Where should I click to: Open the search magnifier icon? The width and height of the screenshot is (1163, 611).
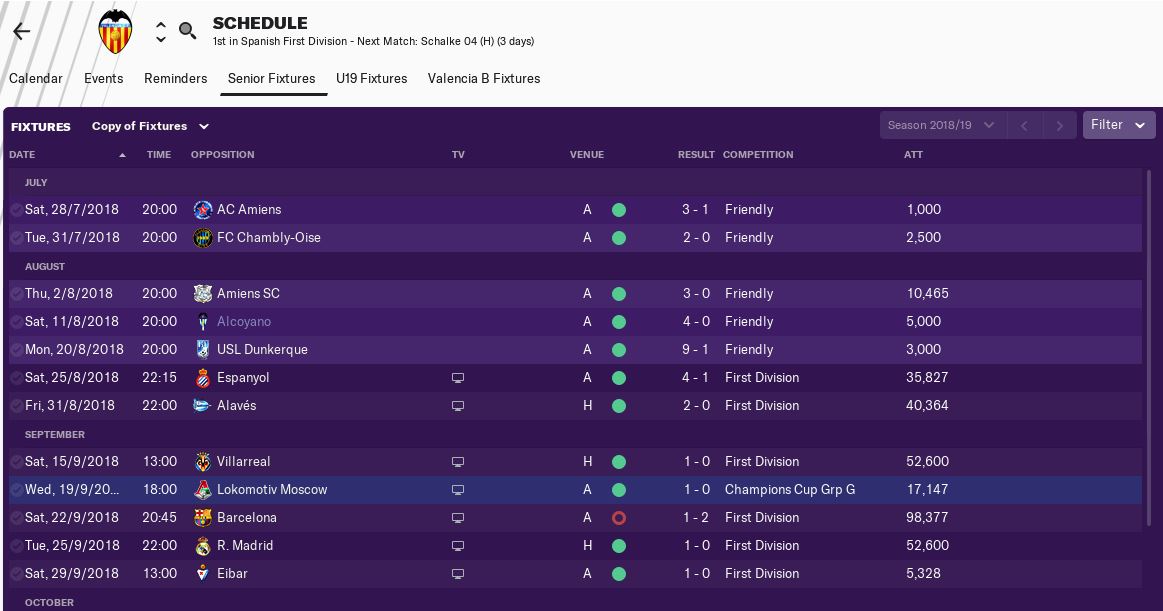187,31
